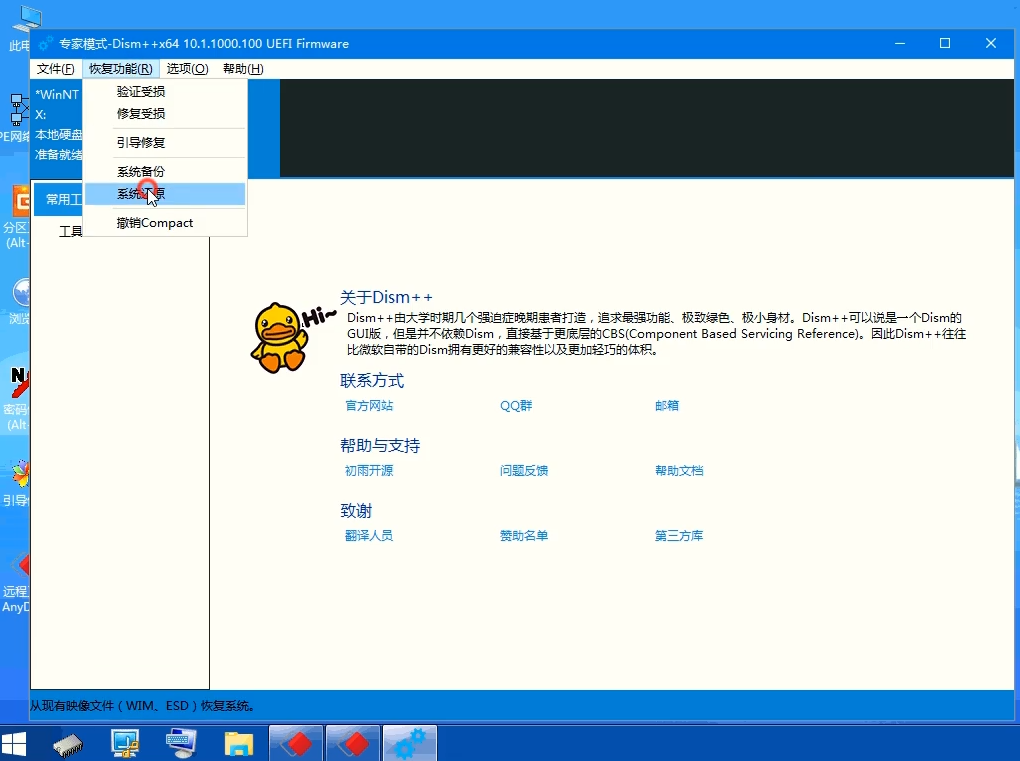1020x761 pixels.
Task: Click the Windows Start button
Action: click(14, 742)
